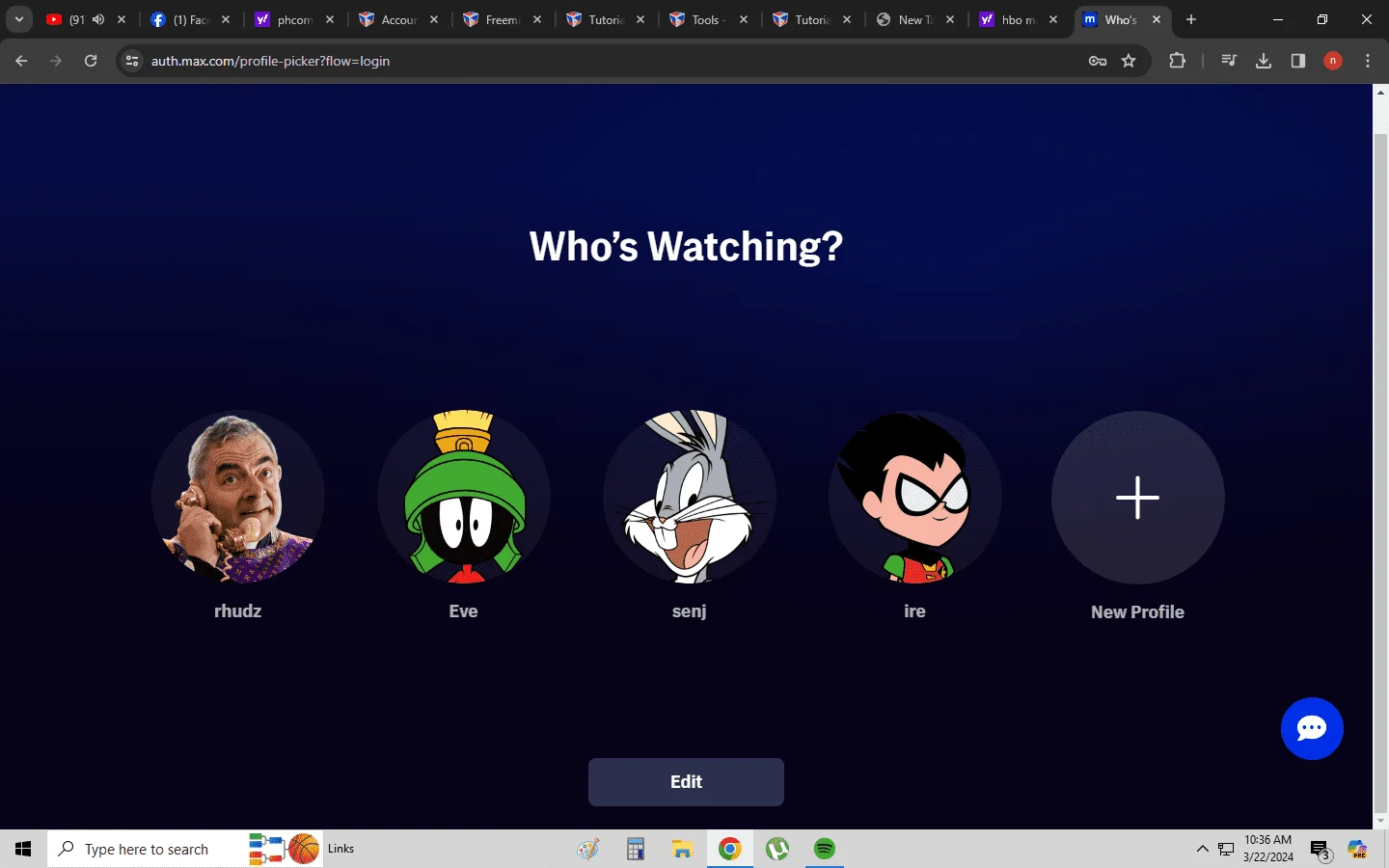This screenshot has height=868, width=1389.
Task: Reload the Max page
Action: 91,61
